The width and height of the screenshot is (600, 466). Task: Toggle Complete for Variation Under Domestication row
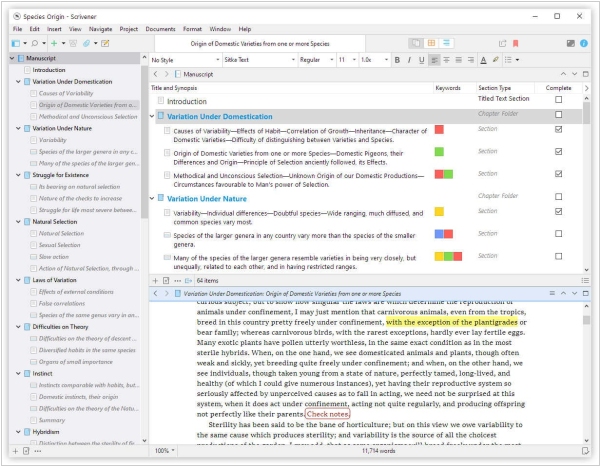(559, 114)
